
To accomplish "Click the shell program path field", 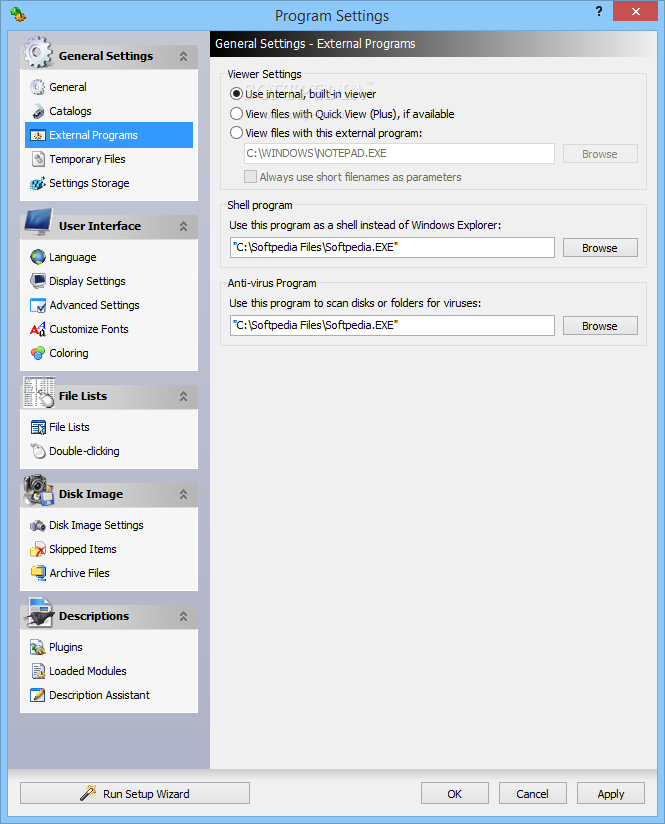I will [x=392, y=248].
